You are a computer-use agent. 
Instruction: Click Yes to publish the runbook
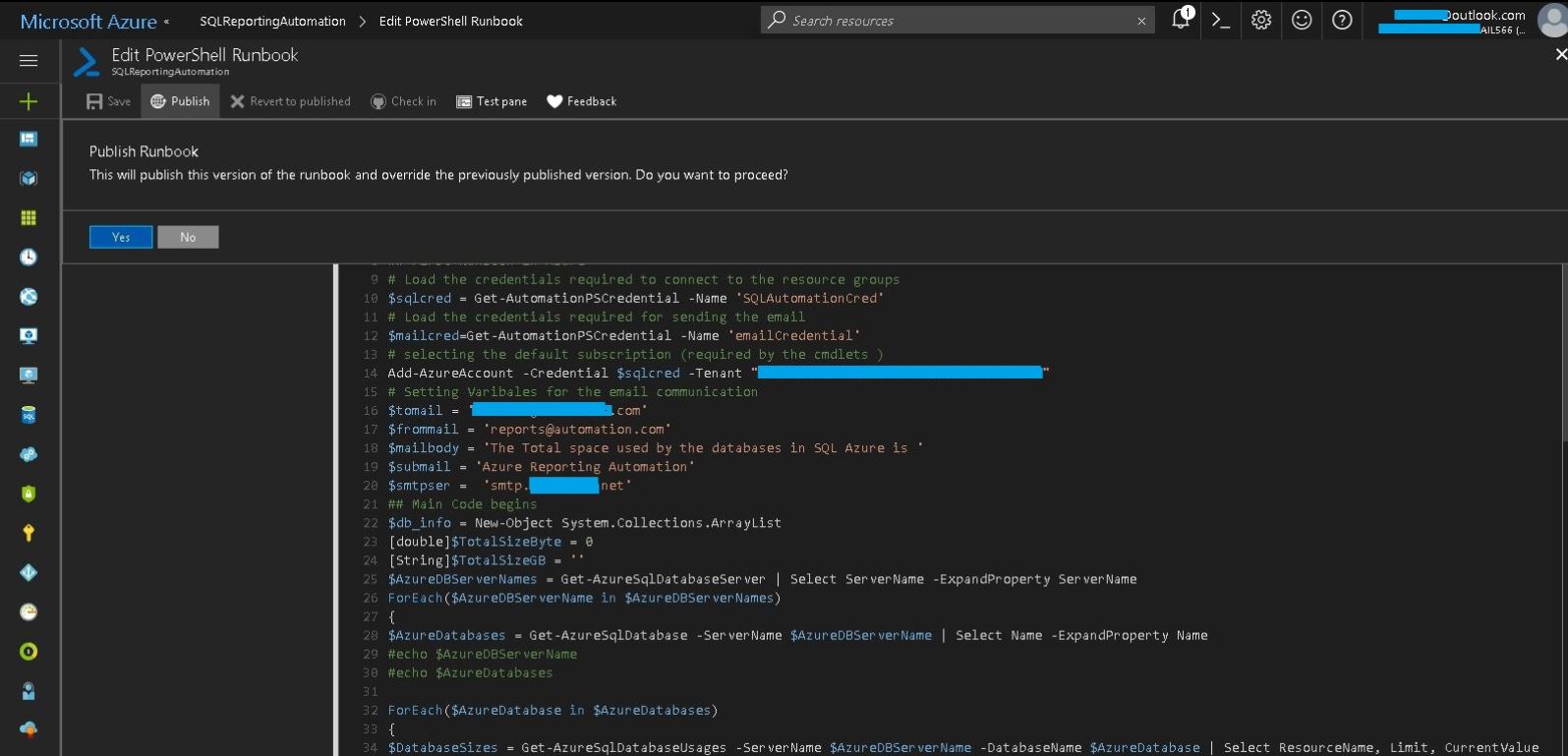tap(121, 237)
